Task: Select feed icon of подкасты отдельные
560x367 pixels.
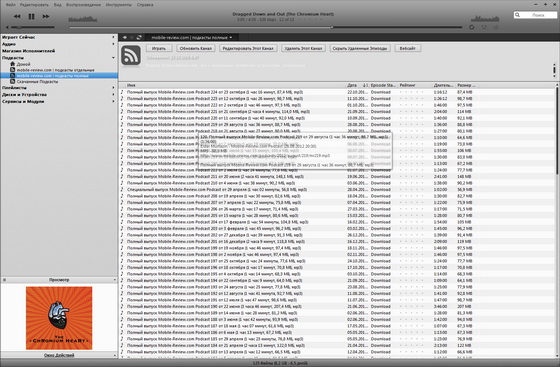Action: point(12,70)
